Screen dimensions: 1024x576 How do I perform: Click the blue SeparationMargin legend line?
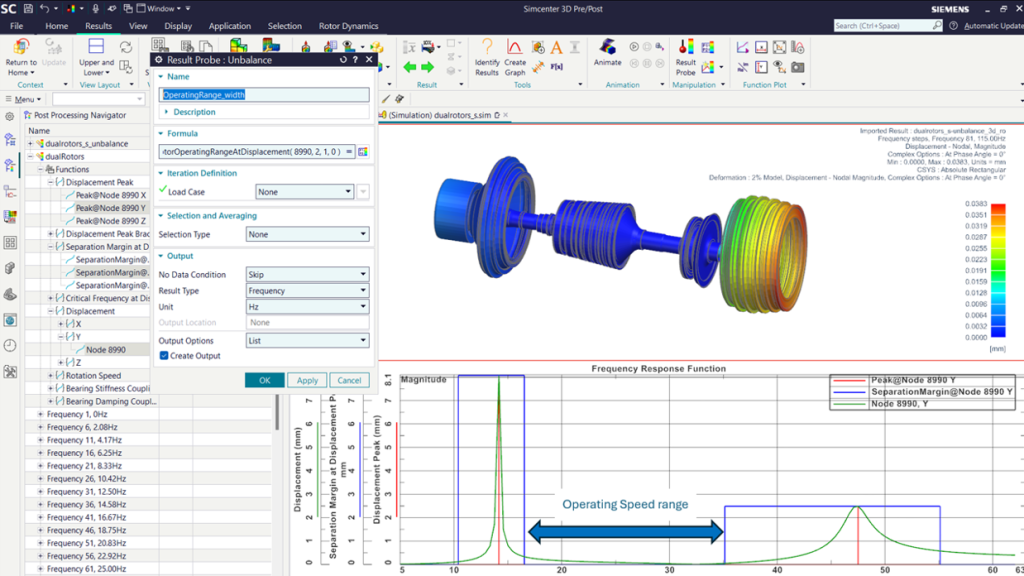[849, 392]
